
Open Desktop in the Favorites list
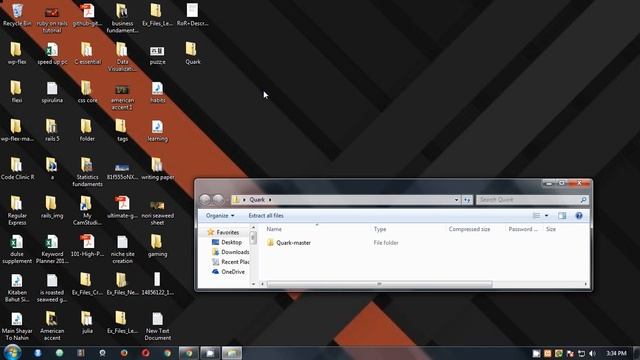[x=227, y=242]
